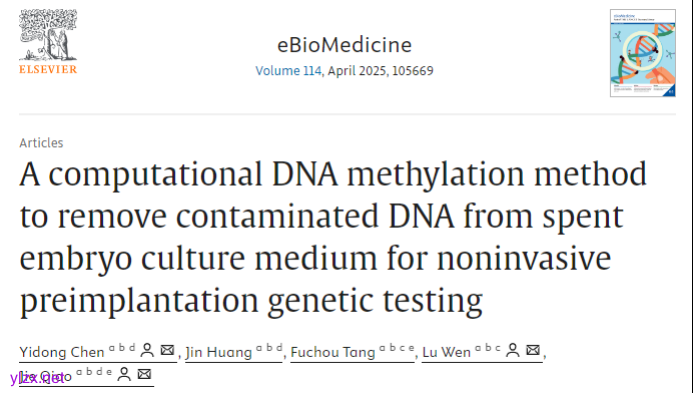Click author name Fuchou Tang
The height and width of the screenshot is (393, 693).
pos(333,352)
